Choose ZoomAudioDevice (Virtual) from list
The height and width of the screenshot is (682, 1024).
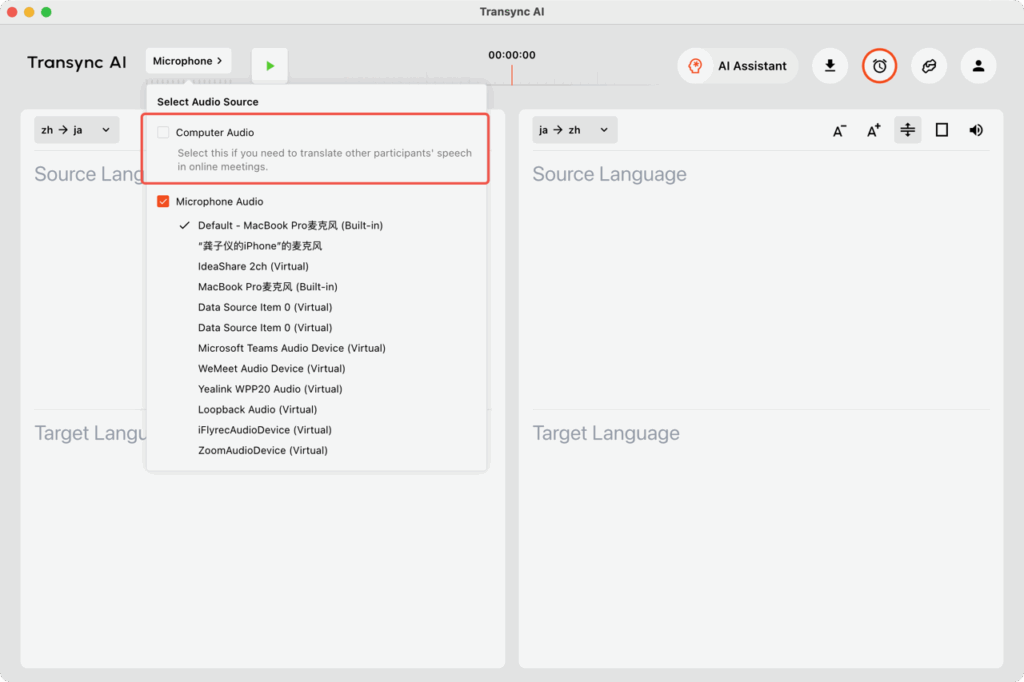coord(262,450)
